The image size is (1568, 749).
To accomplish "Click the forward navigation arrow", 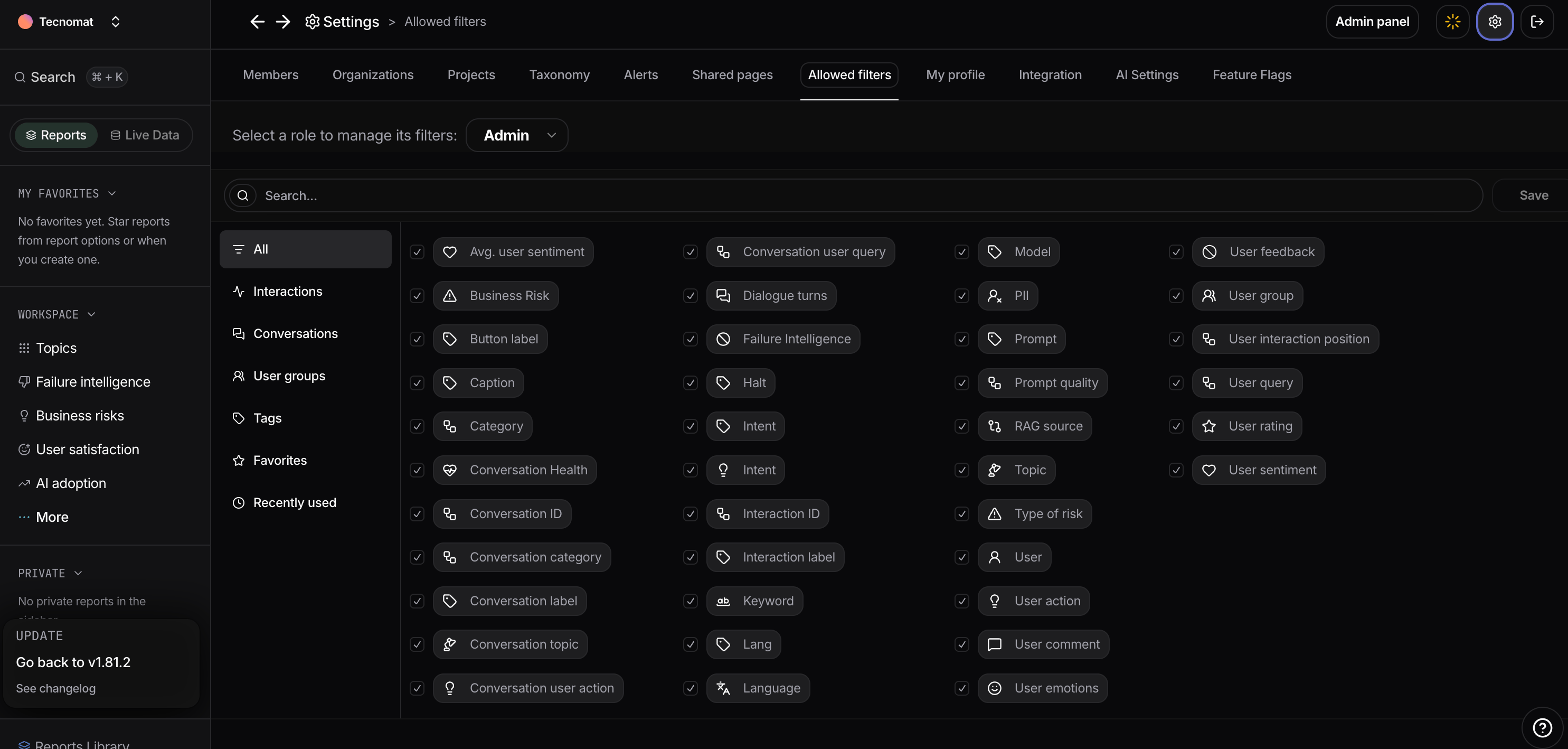I will [x=283, y=22].
